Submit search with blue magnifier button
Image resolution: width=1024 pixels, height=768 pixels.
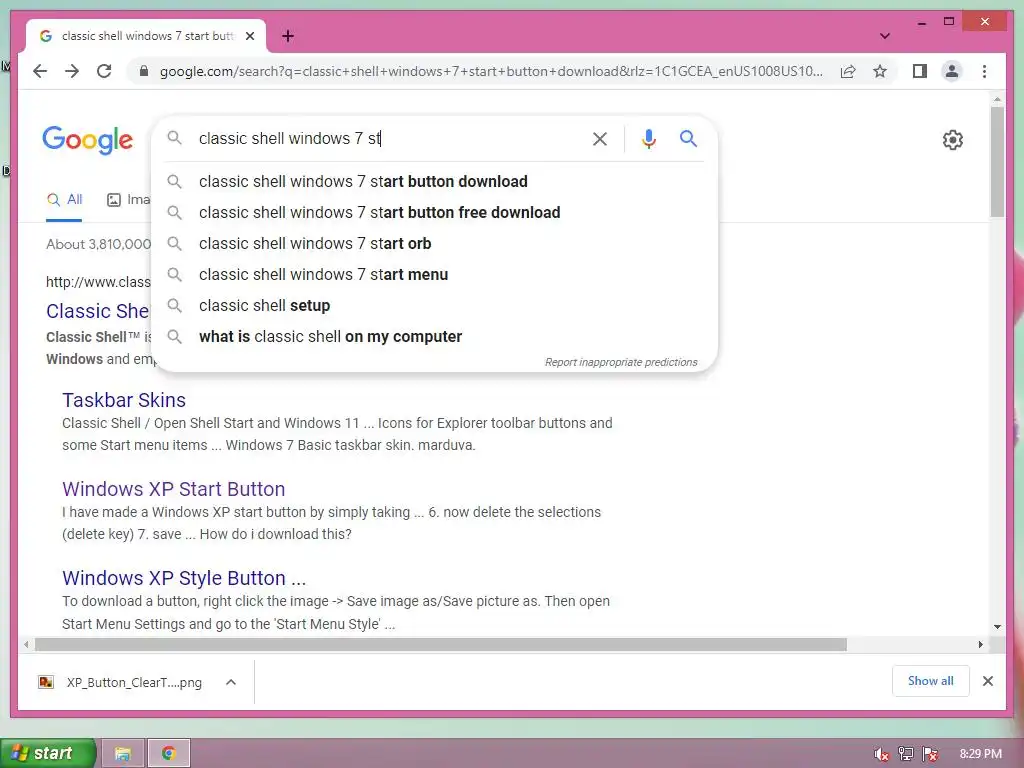pos(688,138)
